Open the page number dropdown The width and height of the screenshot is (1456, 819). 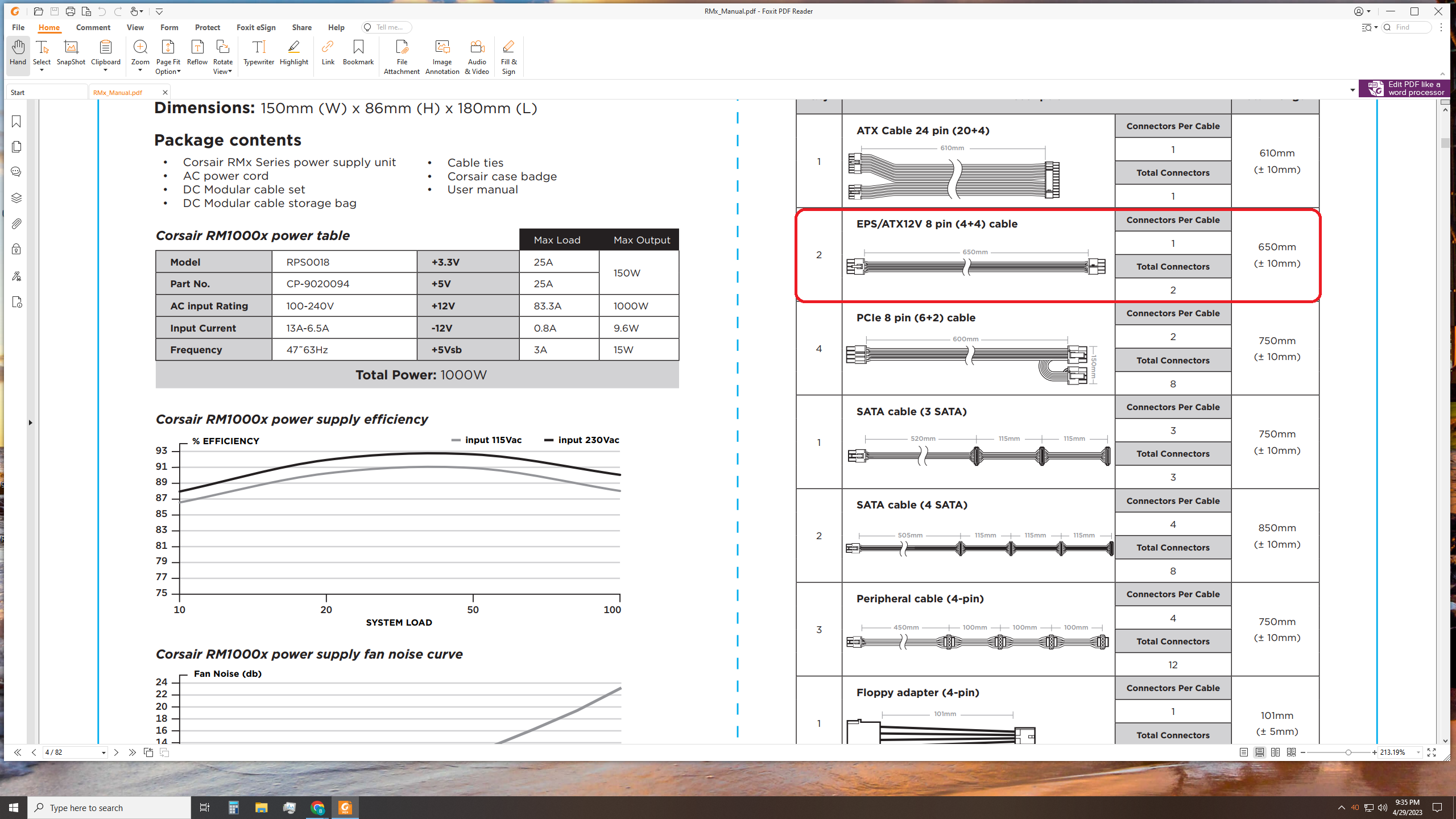click(x=104, y=752)
